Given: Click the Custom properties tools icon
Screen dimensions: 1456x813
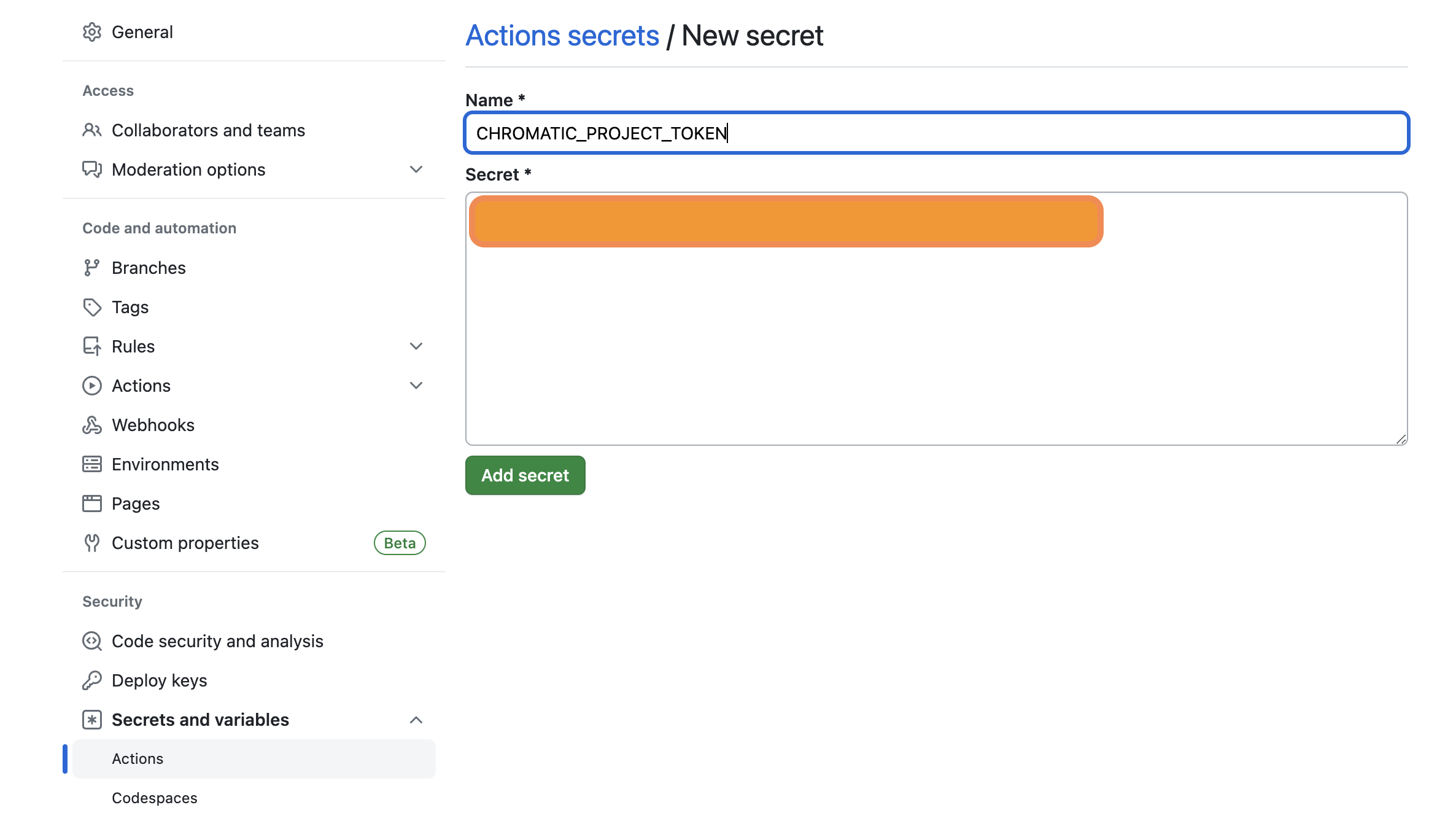Looking at the screenshot, I should pos(92,543).
